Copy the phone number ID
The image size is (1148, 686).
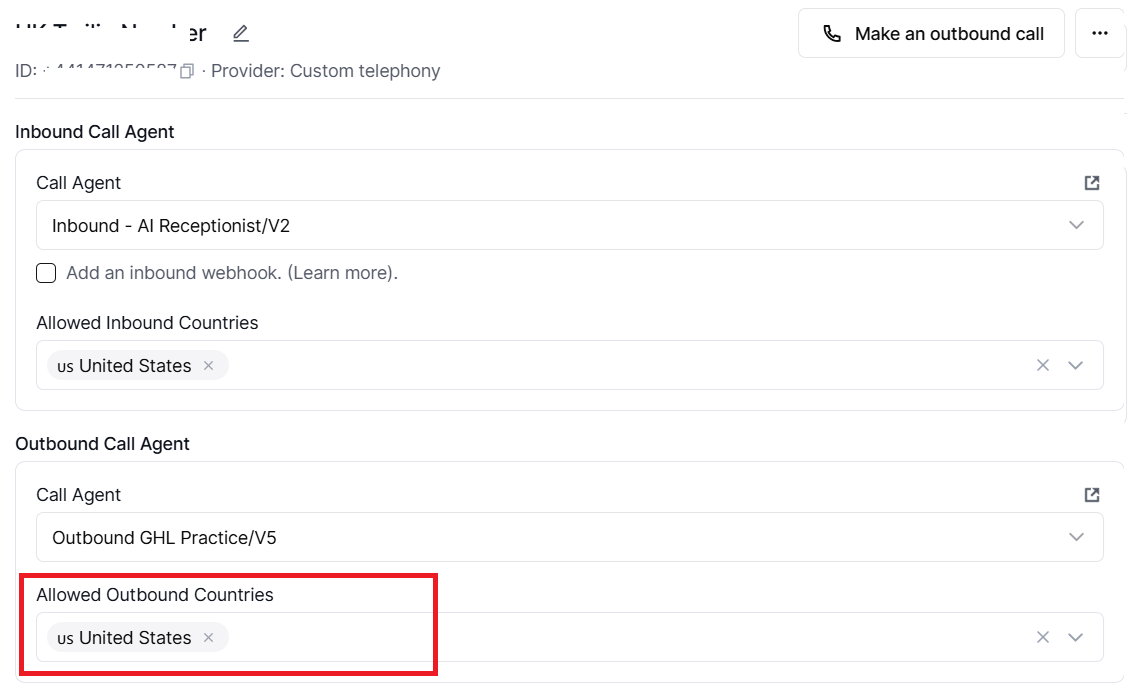[x=186, y=72]
